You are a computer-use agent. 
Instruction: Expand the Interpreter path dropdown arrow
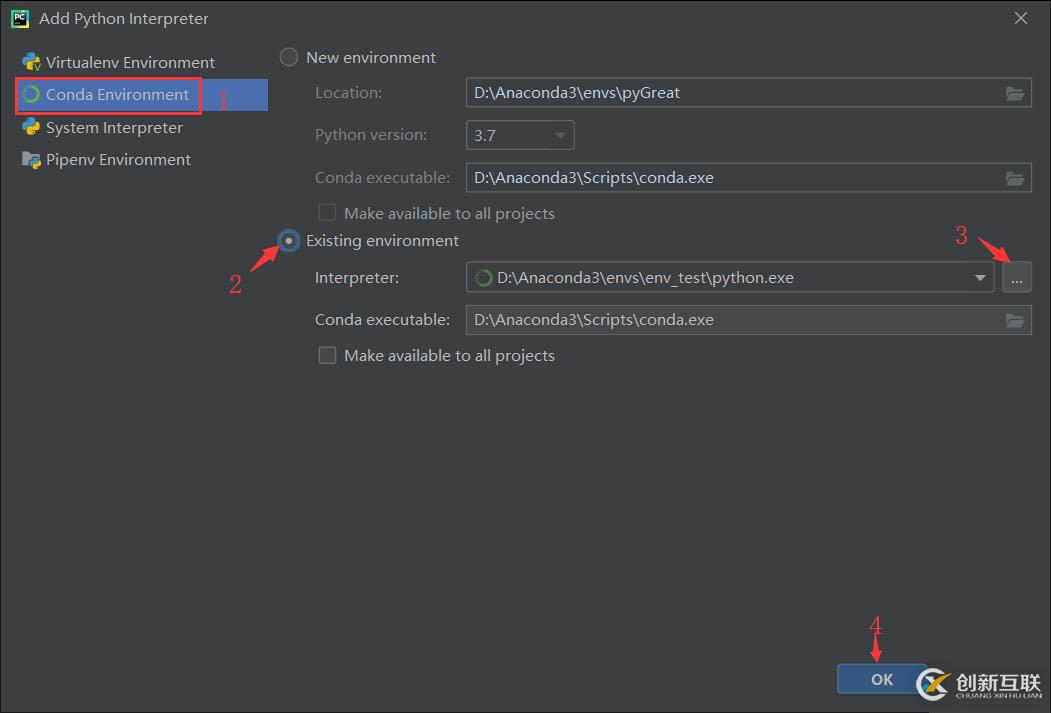981,278
